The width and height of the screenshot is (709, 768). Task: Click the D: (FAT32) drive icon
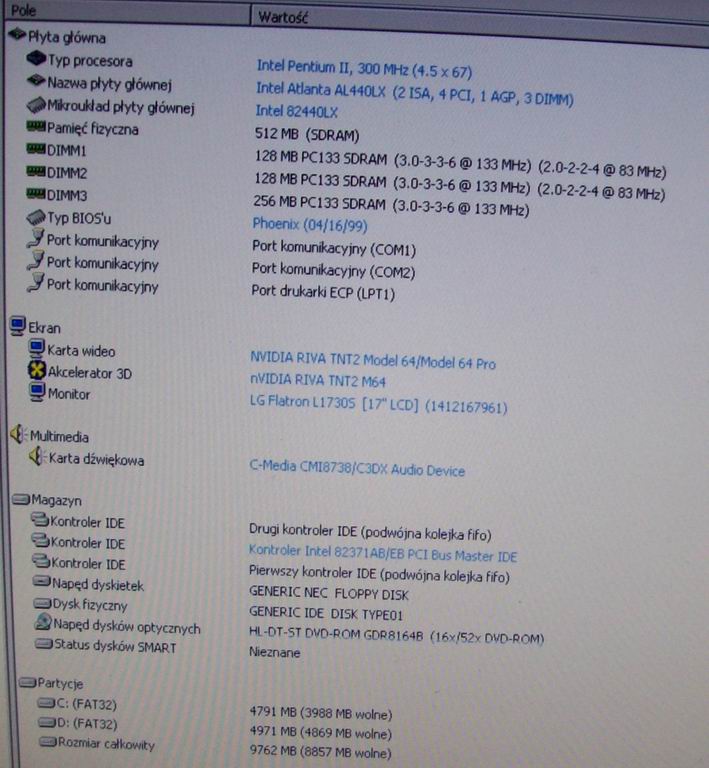coord(47,722)
